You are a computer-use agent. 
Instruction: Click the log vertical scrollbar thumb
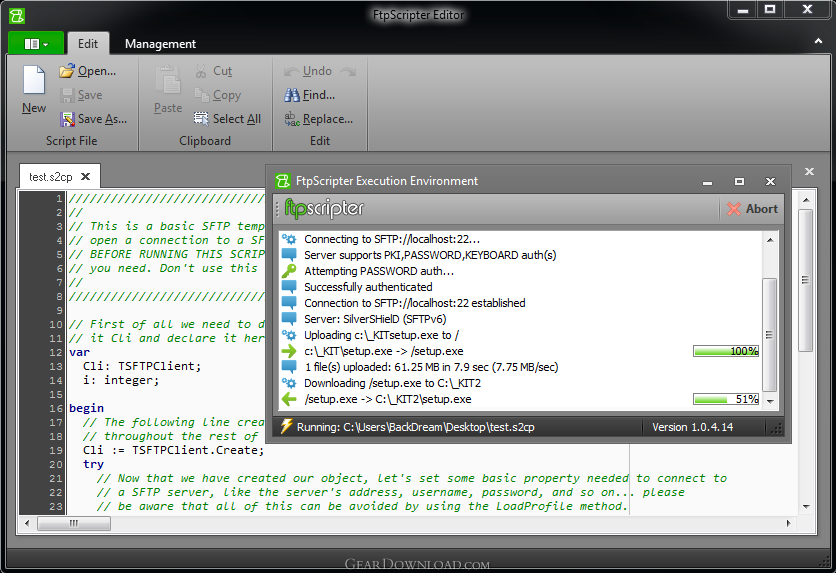pos(770,335)
